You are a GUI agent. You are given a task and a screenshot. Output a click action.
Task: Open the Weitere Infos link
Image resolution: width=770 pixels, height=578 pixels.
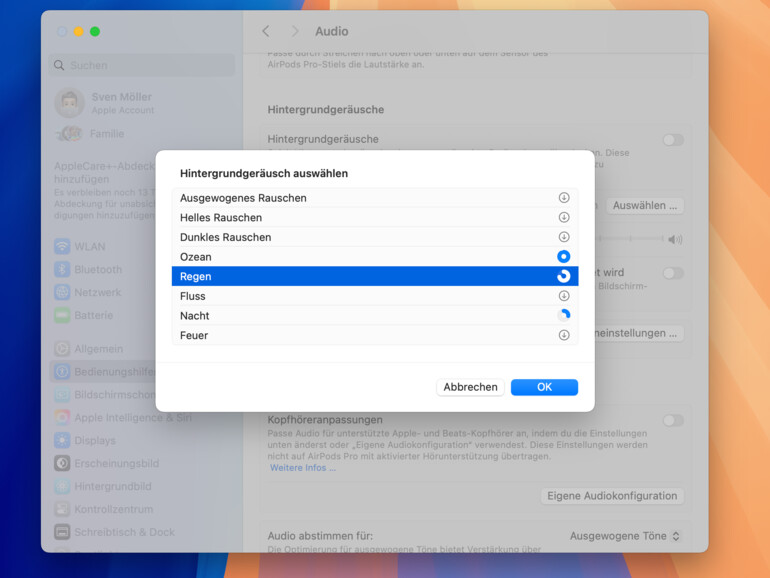click(x=302, y=468)
